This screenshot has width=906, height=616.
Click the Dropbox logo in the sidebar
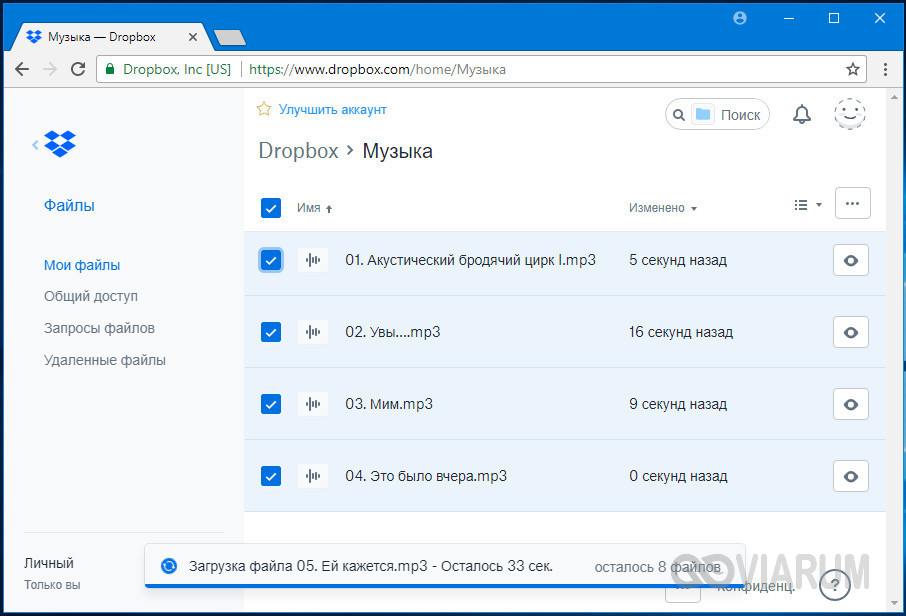point(60,144)
